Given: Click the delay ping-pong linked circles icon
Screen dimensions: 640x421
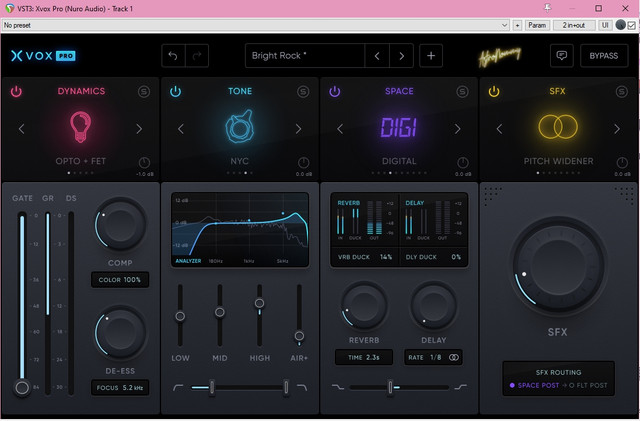Looking at the screenshot, I should (x=453, y=357).
